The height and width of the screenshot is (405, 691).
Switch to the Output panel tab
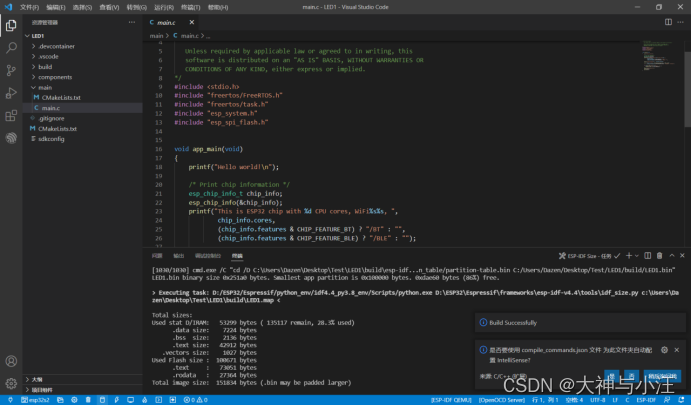pyautogui.click(x=178, y=256)
